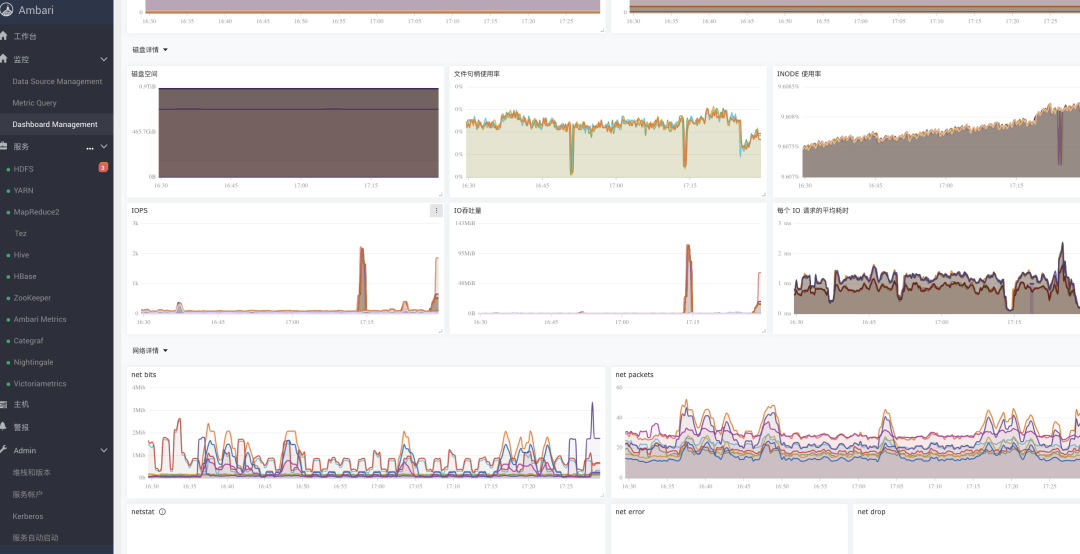Click the IOPS panel title
1080x554 pixels.
tap(139, 211)
